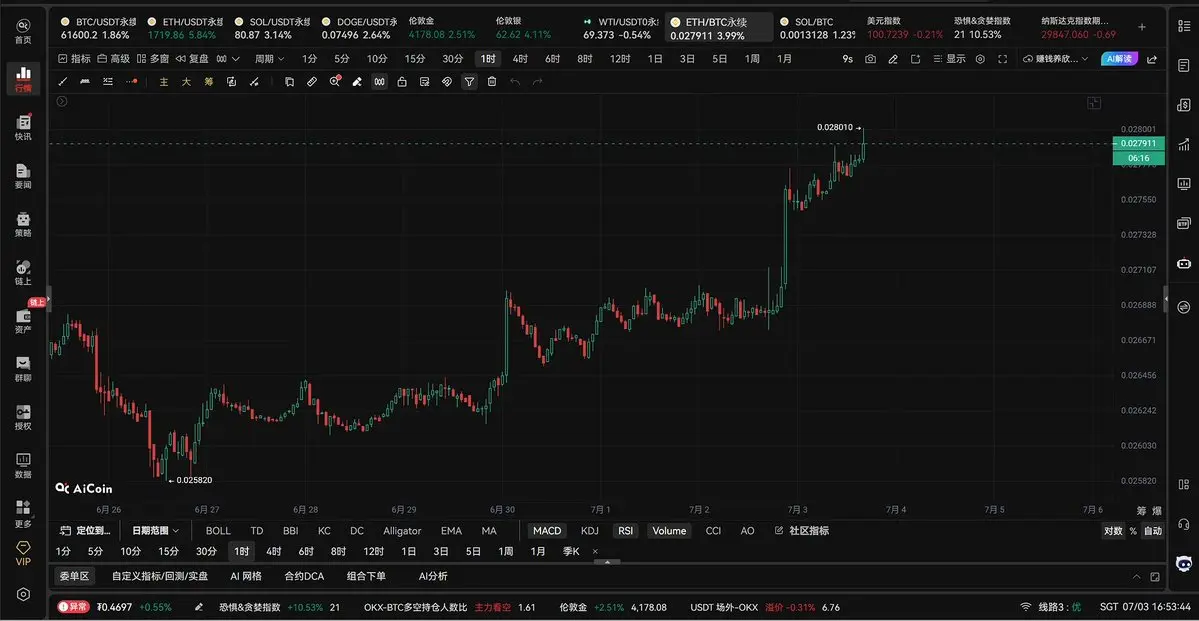Toggle the 大 large-order indicator
This screenshot has width=1199, height=621.
click(186, 82)
